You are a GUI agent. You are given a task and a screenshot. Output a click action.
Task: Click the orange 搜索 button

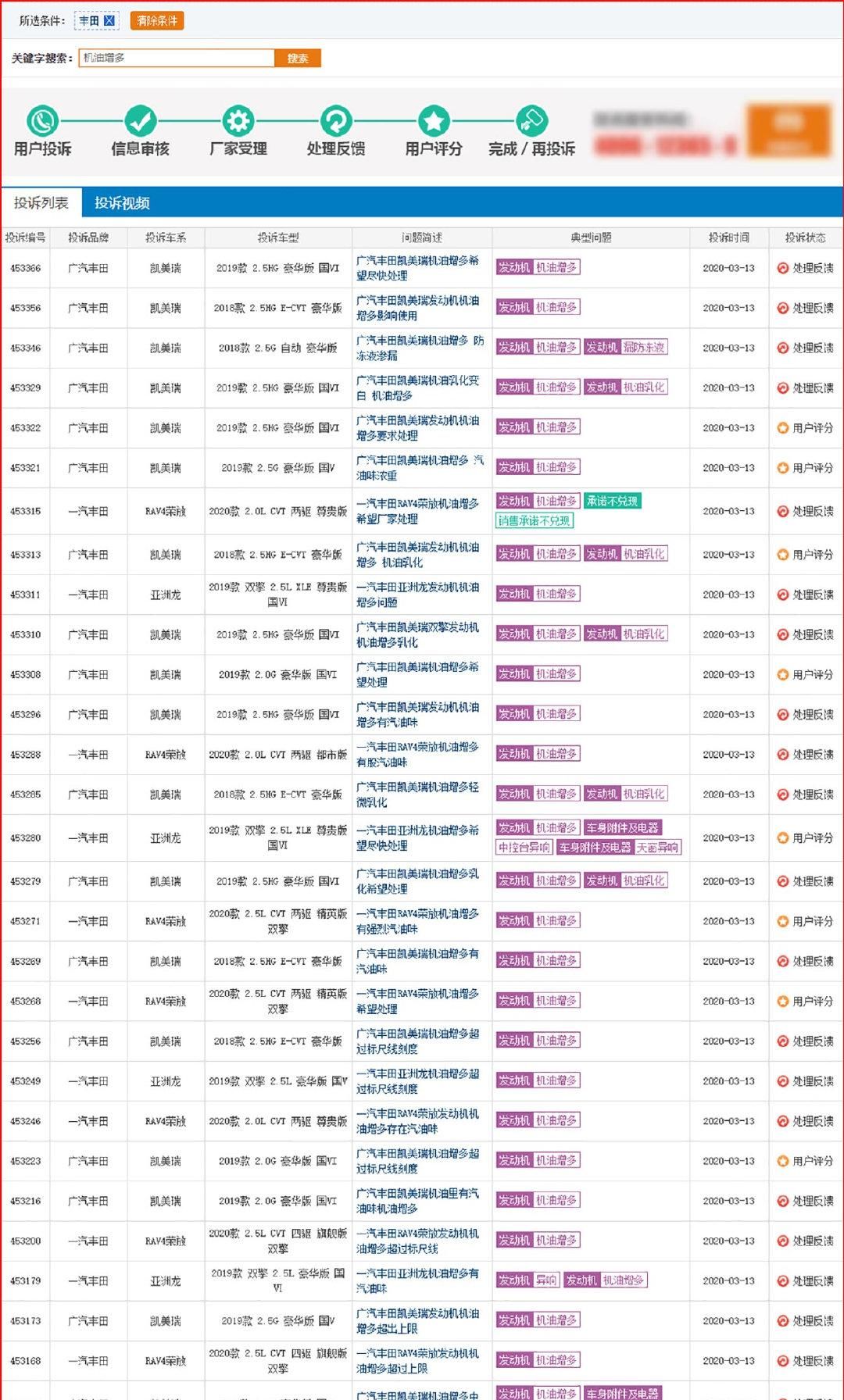click(298, 58)
